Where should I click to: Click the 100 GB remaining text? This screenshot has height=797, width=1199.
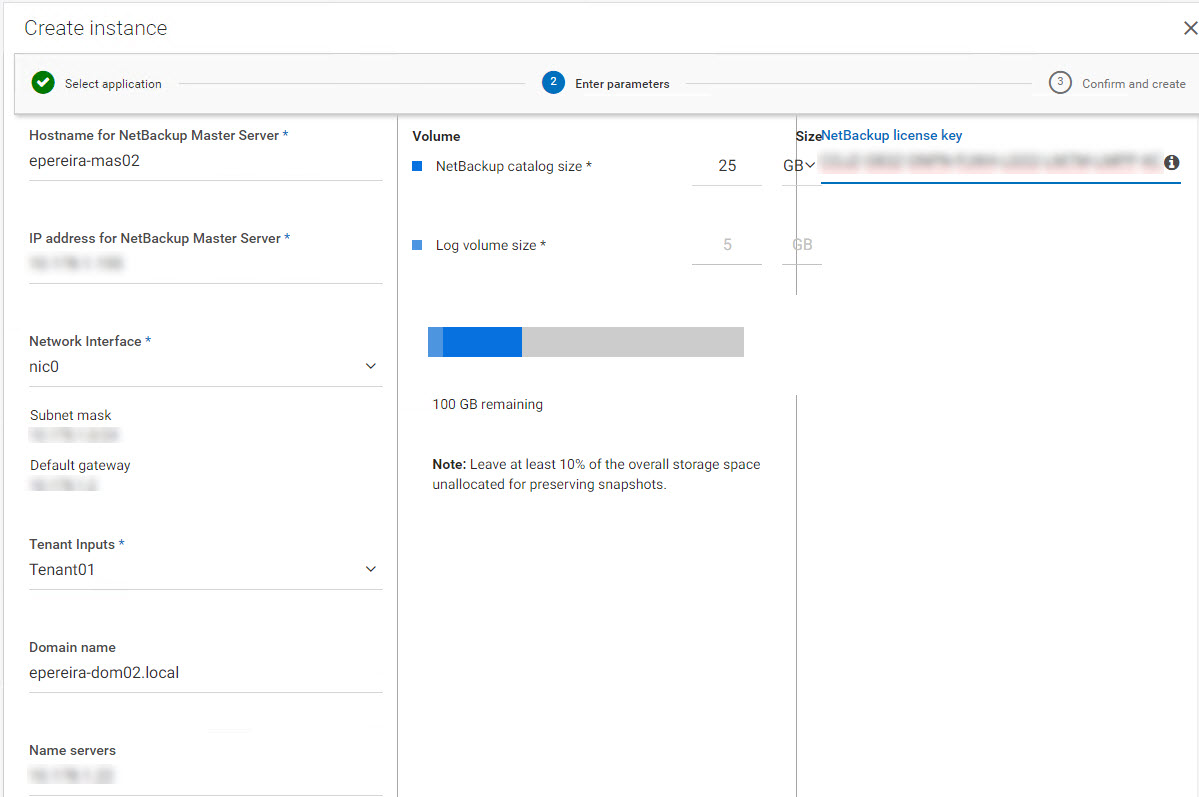488,404
